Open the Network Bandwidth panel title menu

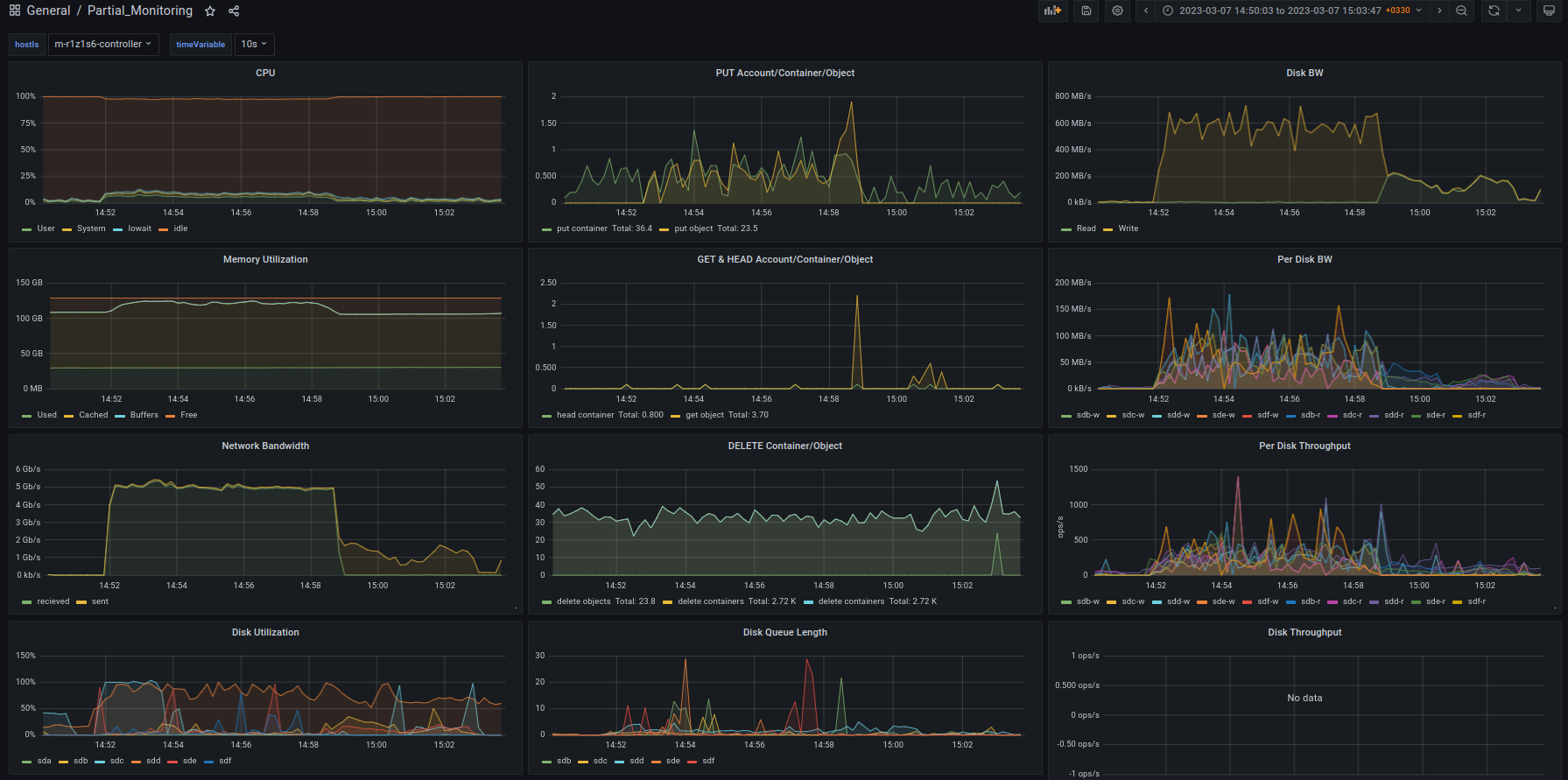tap(265, 446)
